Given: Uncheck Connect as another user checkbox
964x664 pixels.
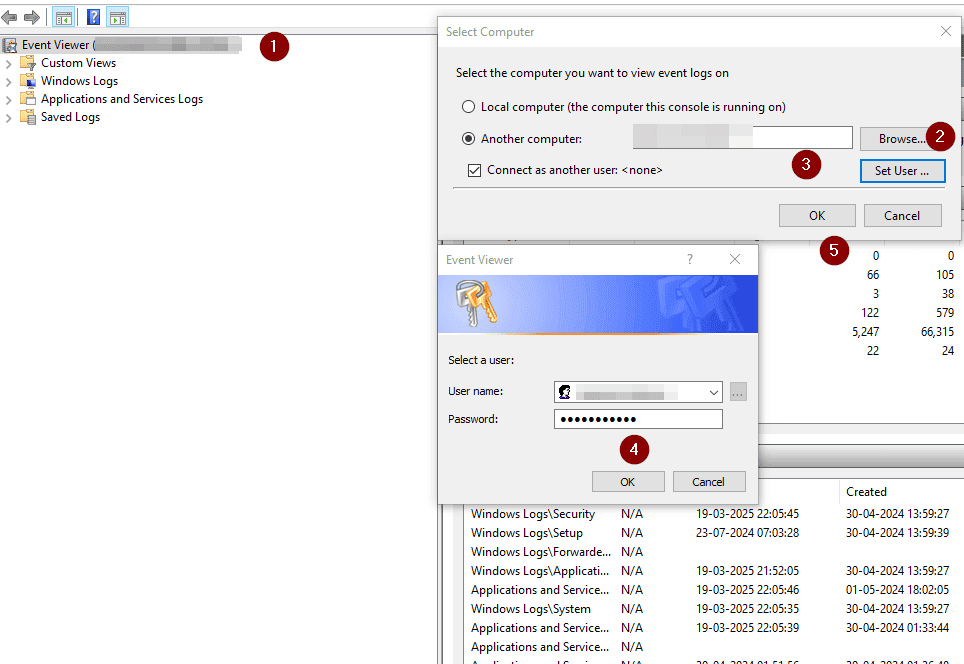Looking at the screenshot, I should coord(475,170).
